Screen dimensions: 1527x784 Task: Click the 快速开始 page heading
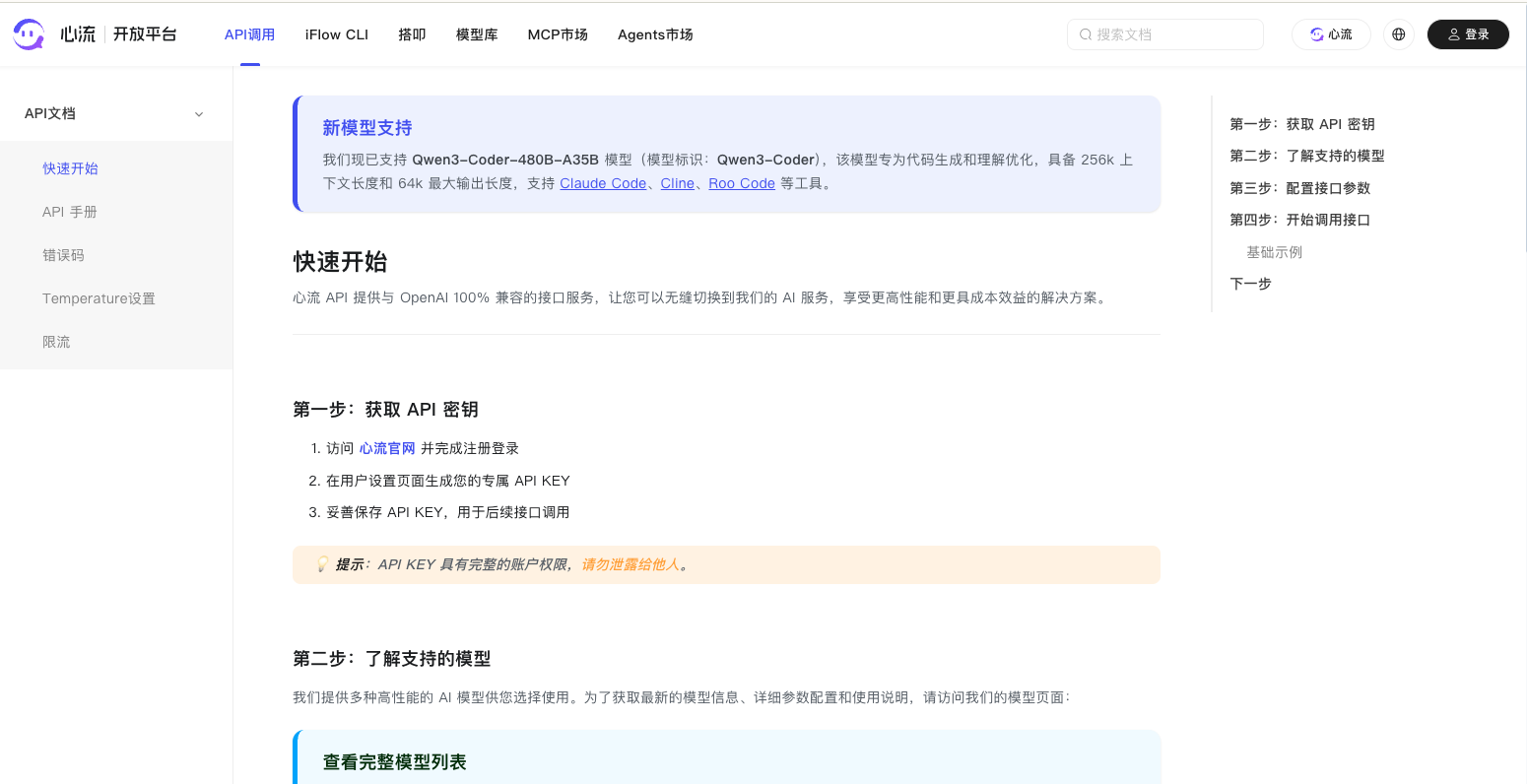tap(340, 262)
